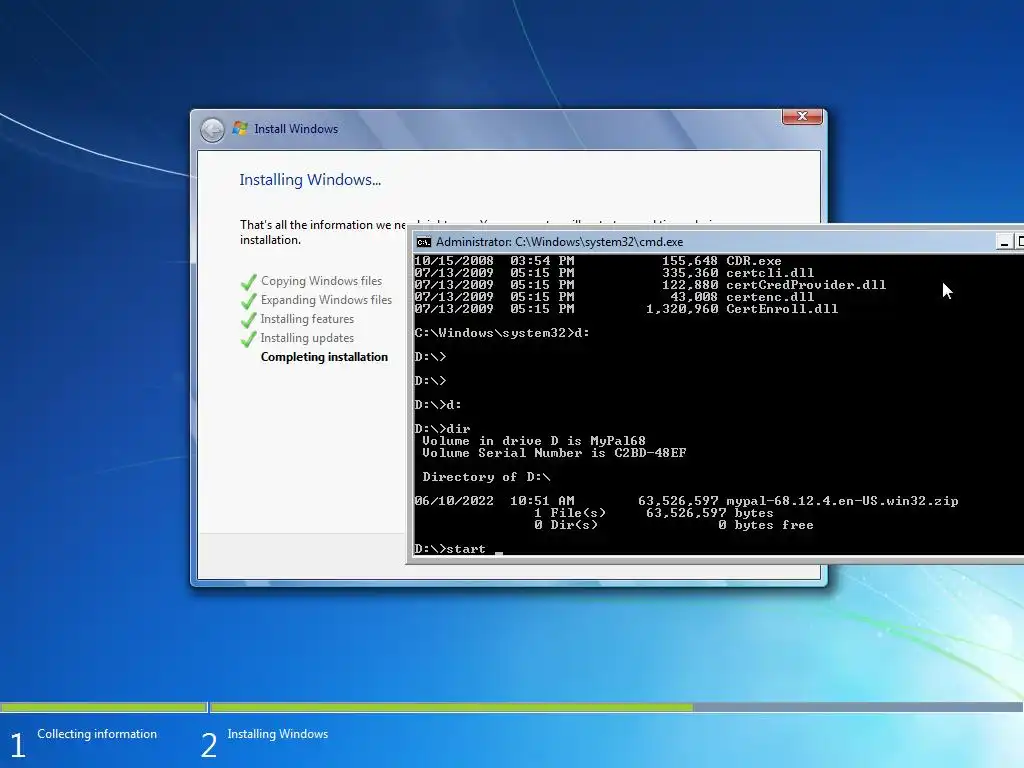Screen dimensions: 1024x768
Task: Click the back arrow in Install Windows
Action: 212,130
